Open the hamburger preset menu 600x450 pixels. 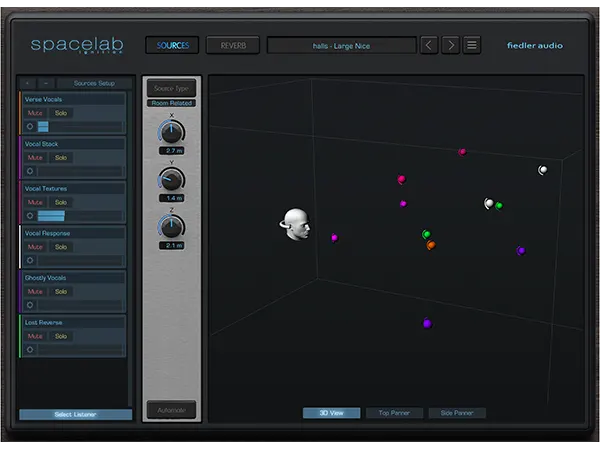[472, 46]
